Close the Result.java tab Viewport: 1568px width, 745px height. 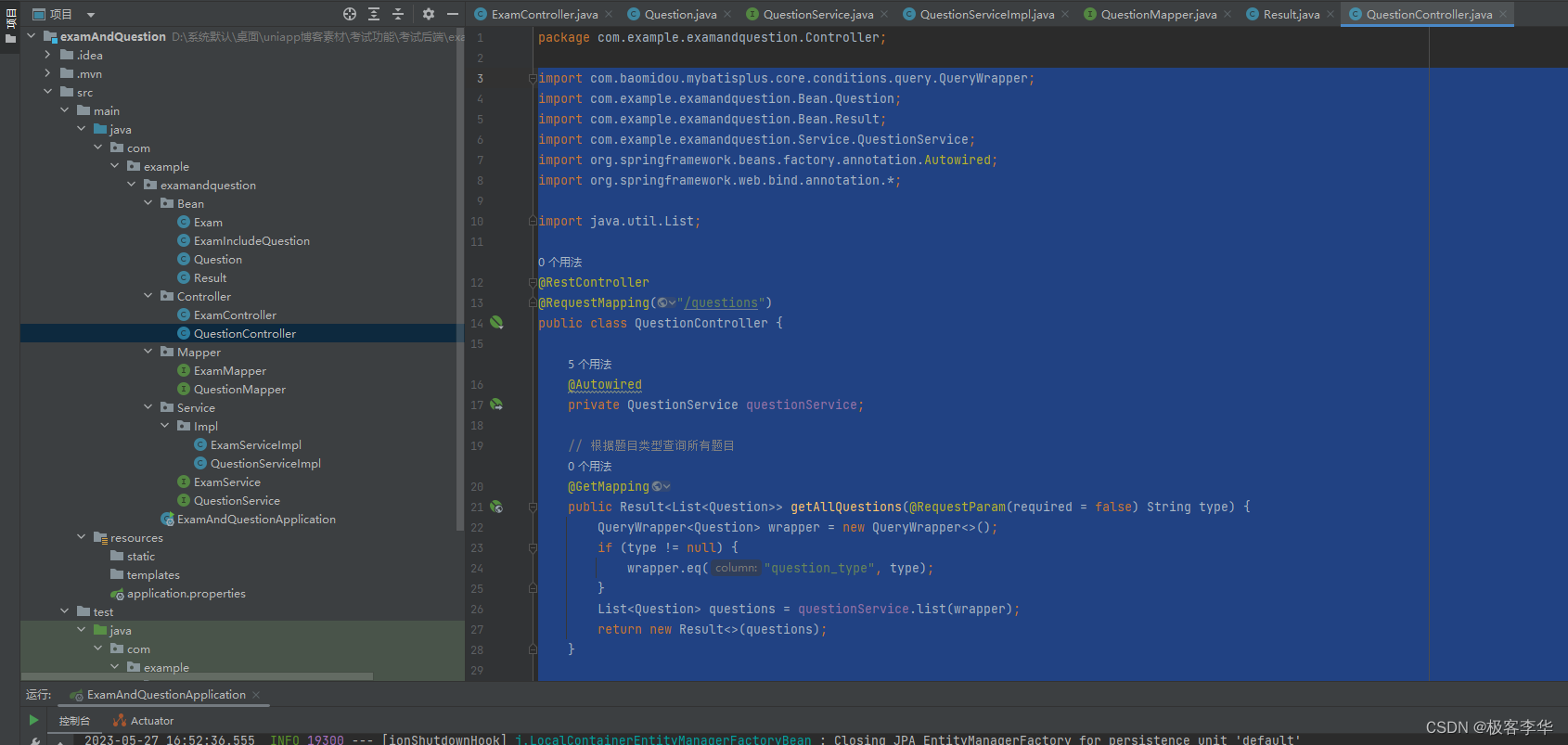[1330, 14]
